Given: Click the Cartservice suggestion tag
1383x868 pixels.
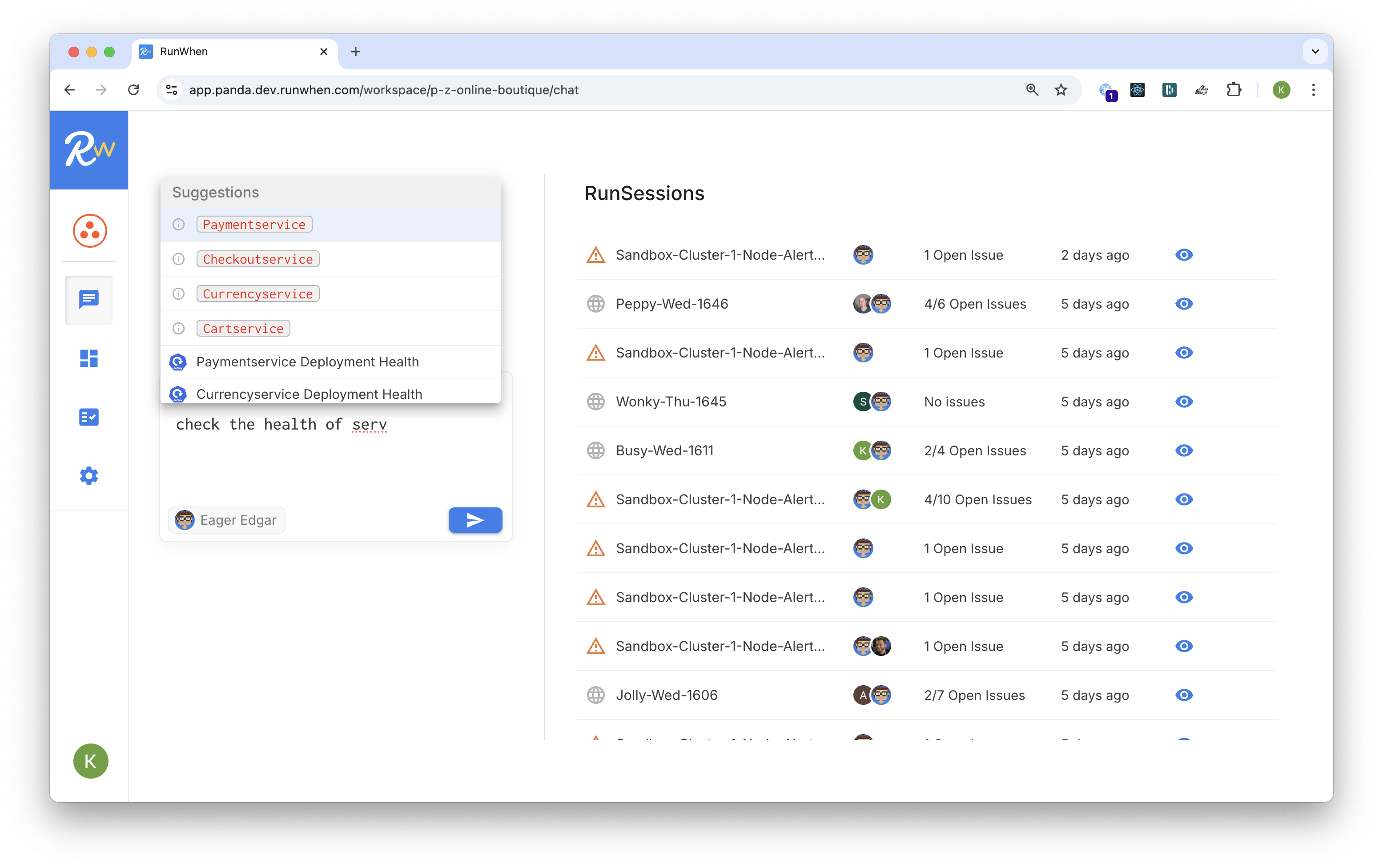Looking at the screenshot, I should 243,328.
